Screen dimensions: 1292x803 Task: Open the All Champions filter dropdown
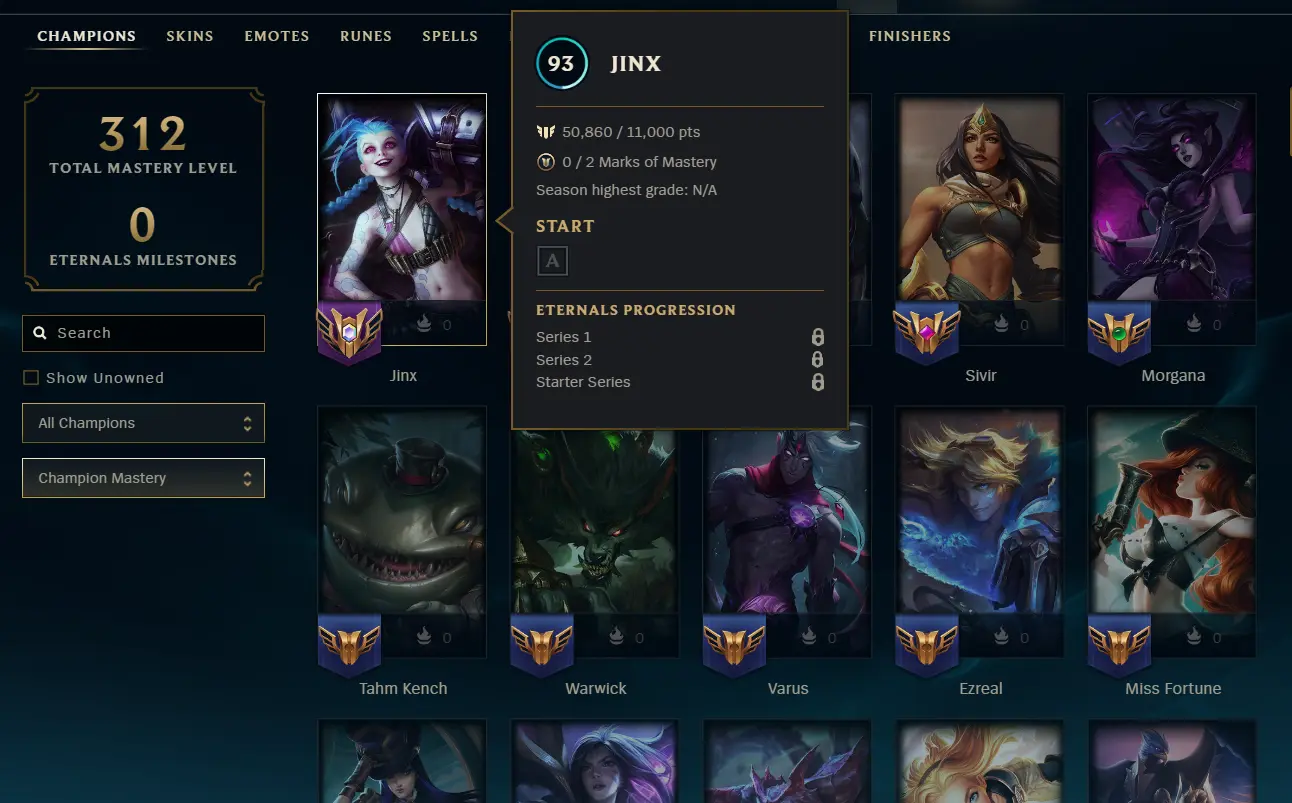(x=143, y=423)
